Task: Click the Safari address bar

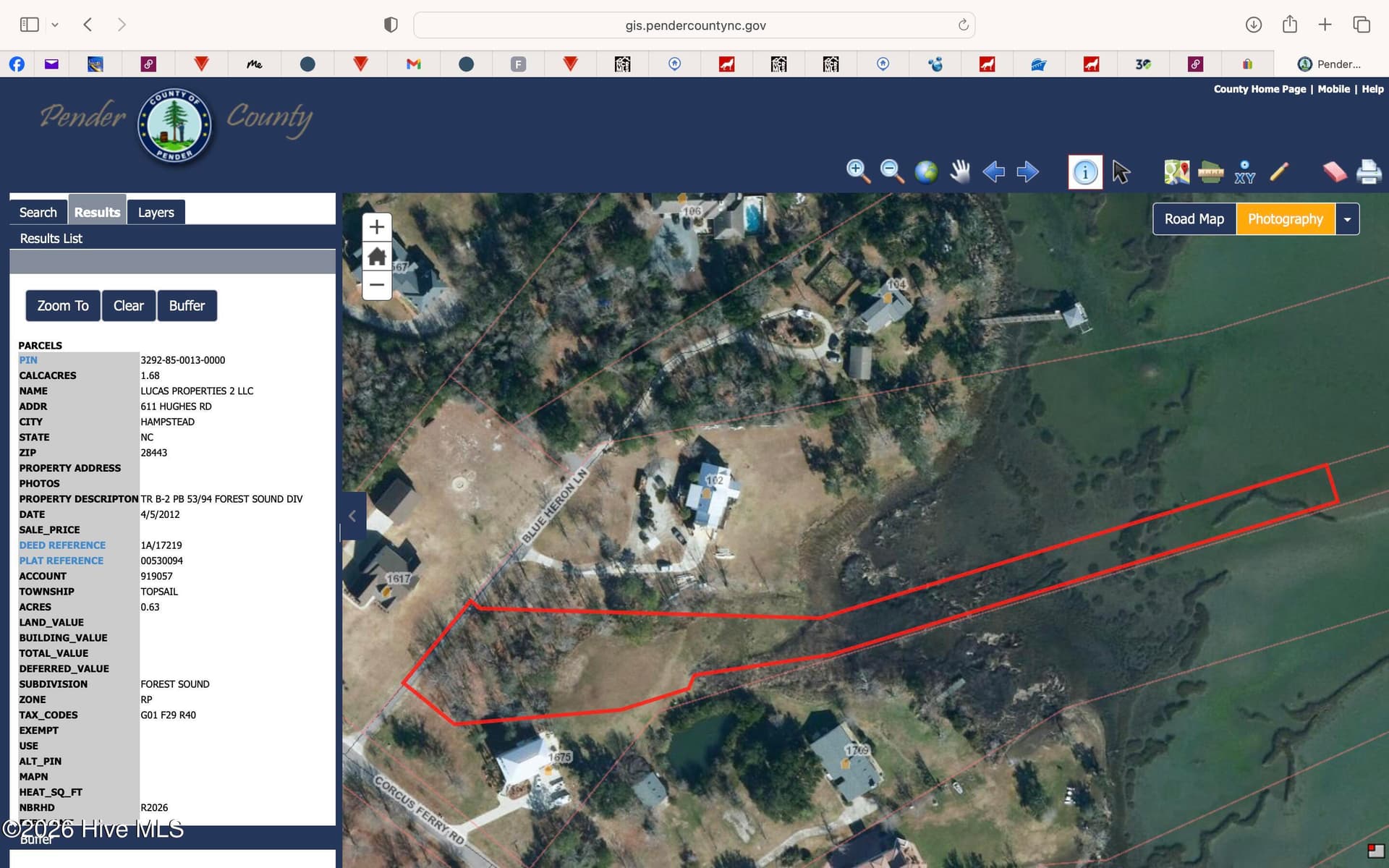Action: click(694, 25)
